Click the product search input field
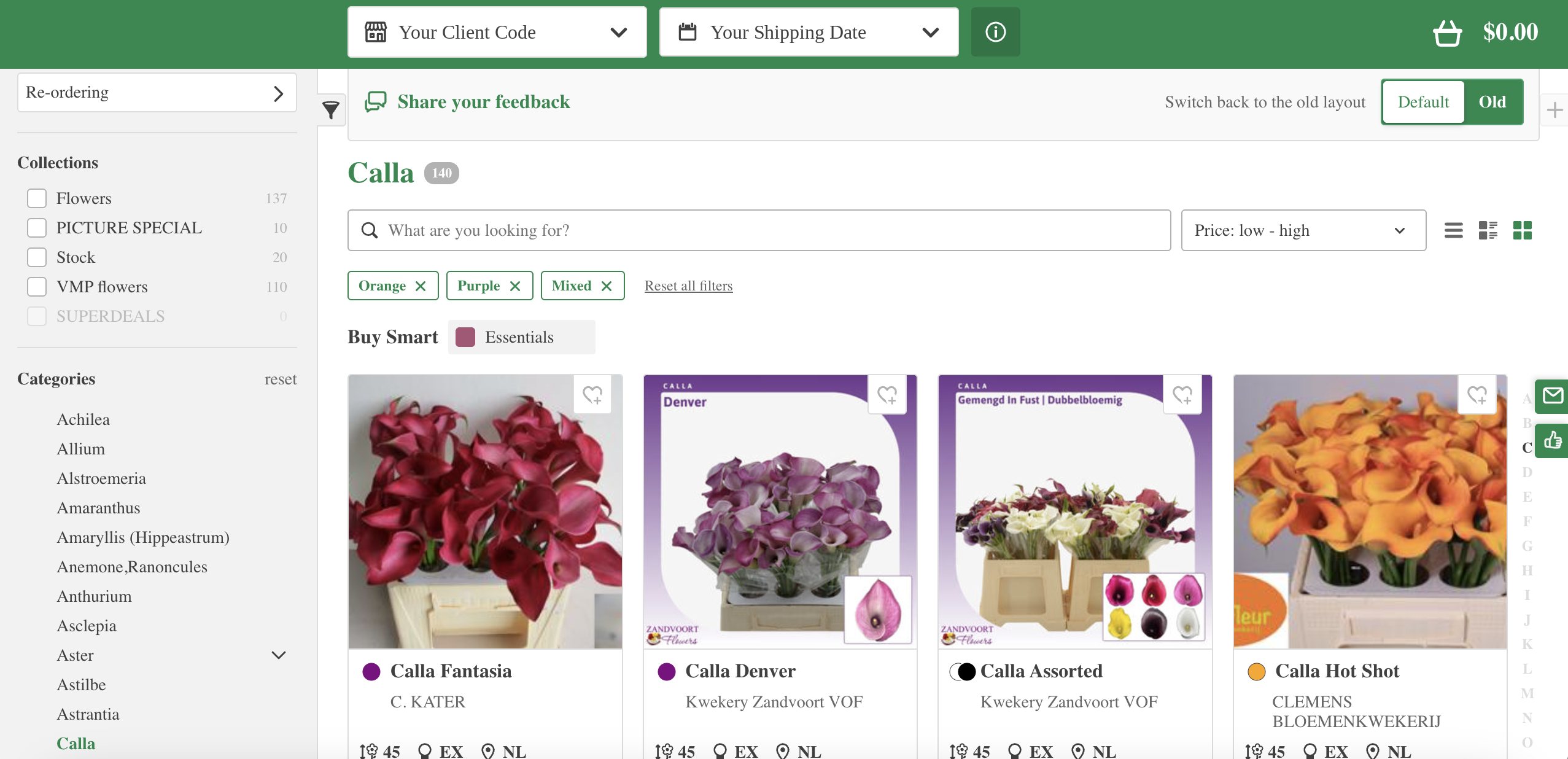1568x759 pixels. click(759, 230)
